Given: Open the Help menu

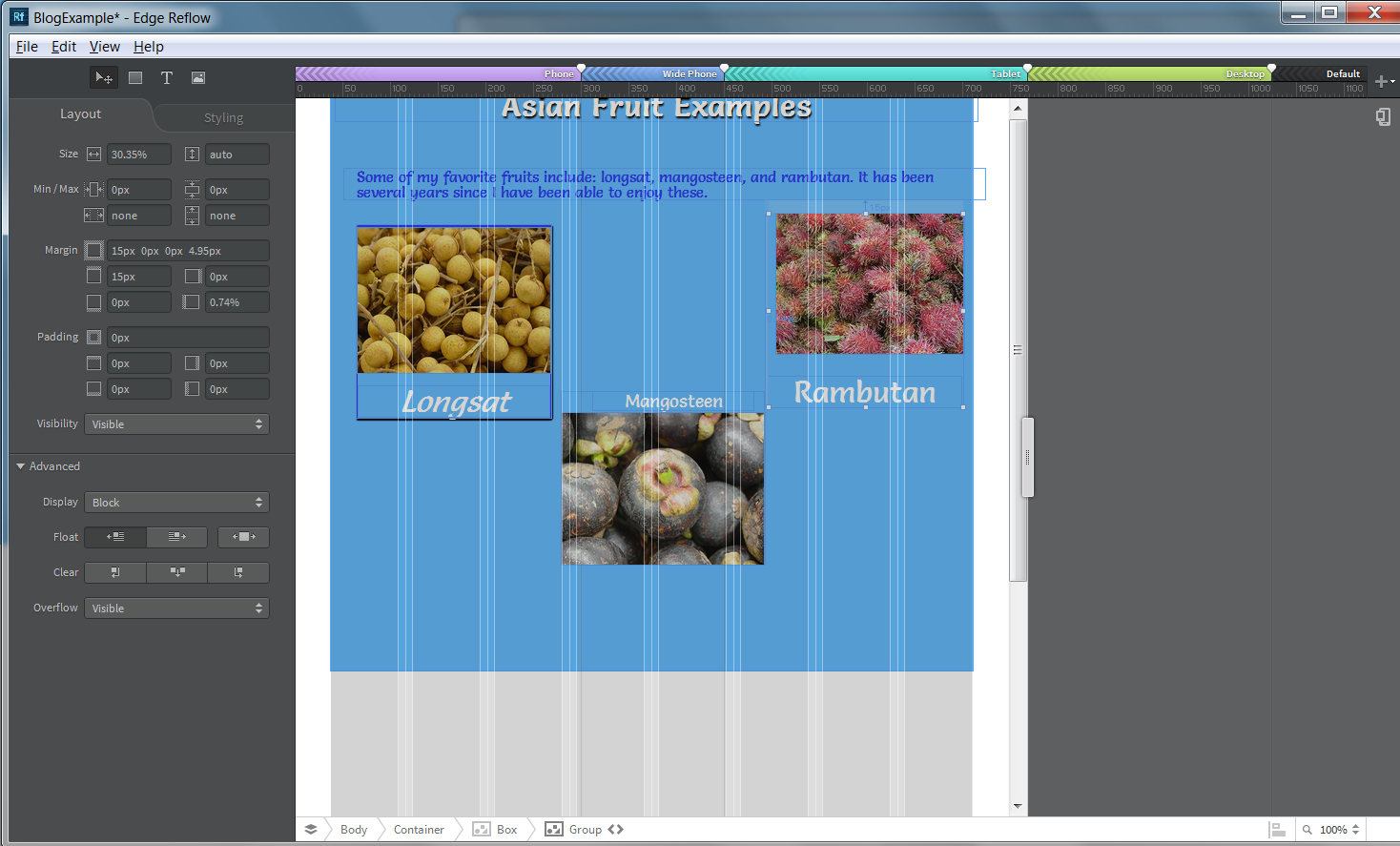Looking at the screenshot, I should pyautogui.click(x=148, y=46).
